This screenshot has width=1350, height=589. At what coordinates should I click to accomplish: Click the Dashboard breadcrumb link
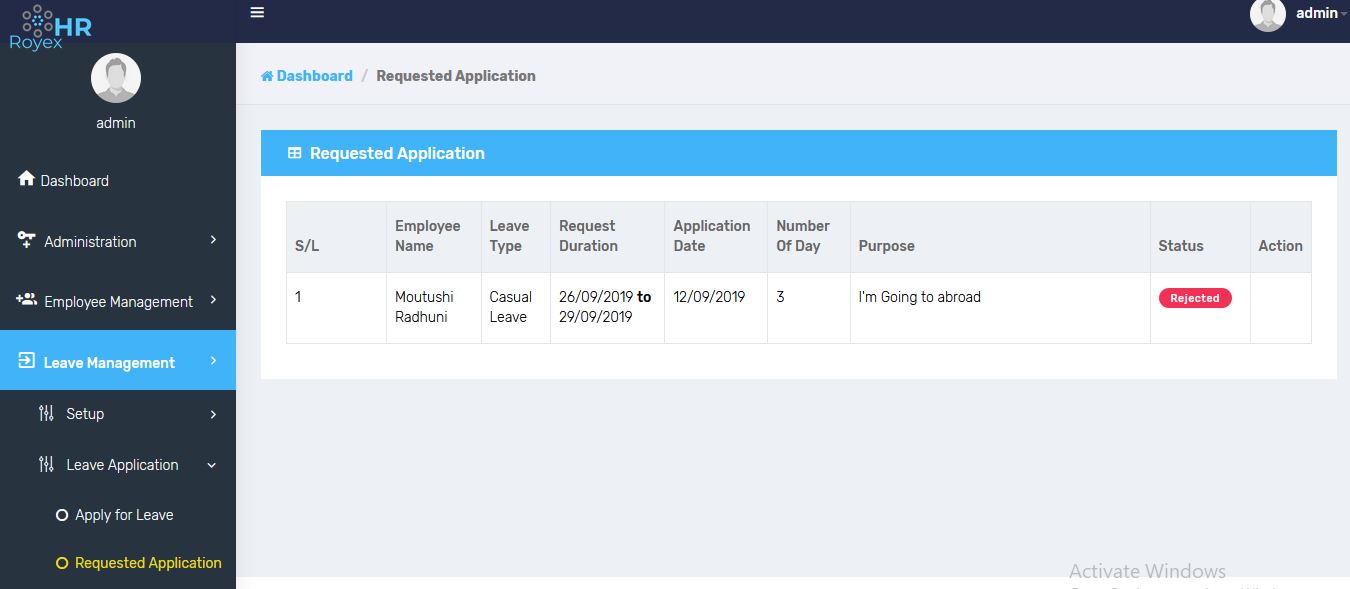point(314,76)
